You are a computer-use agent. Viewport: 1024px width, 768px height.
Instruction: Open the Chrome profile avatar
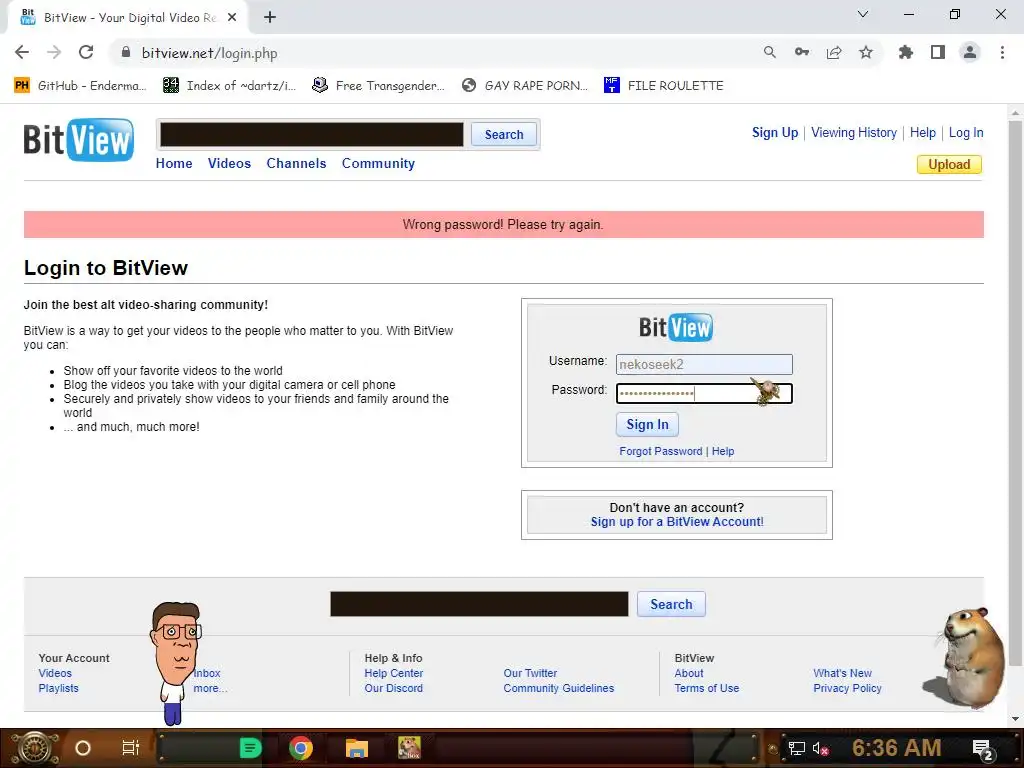970,52
